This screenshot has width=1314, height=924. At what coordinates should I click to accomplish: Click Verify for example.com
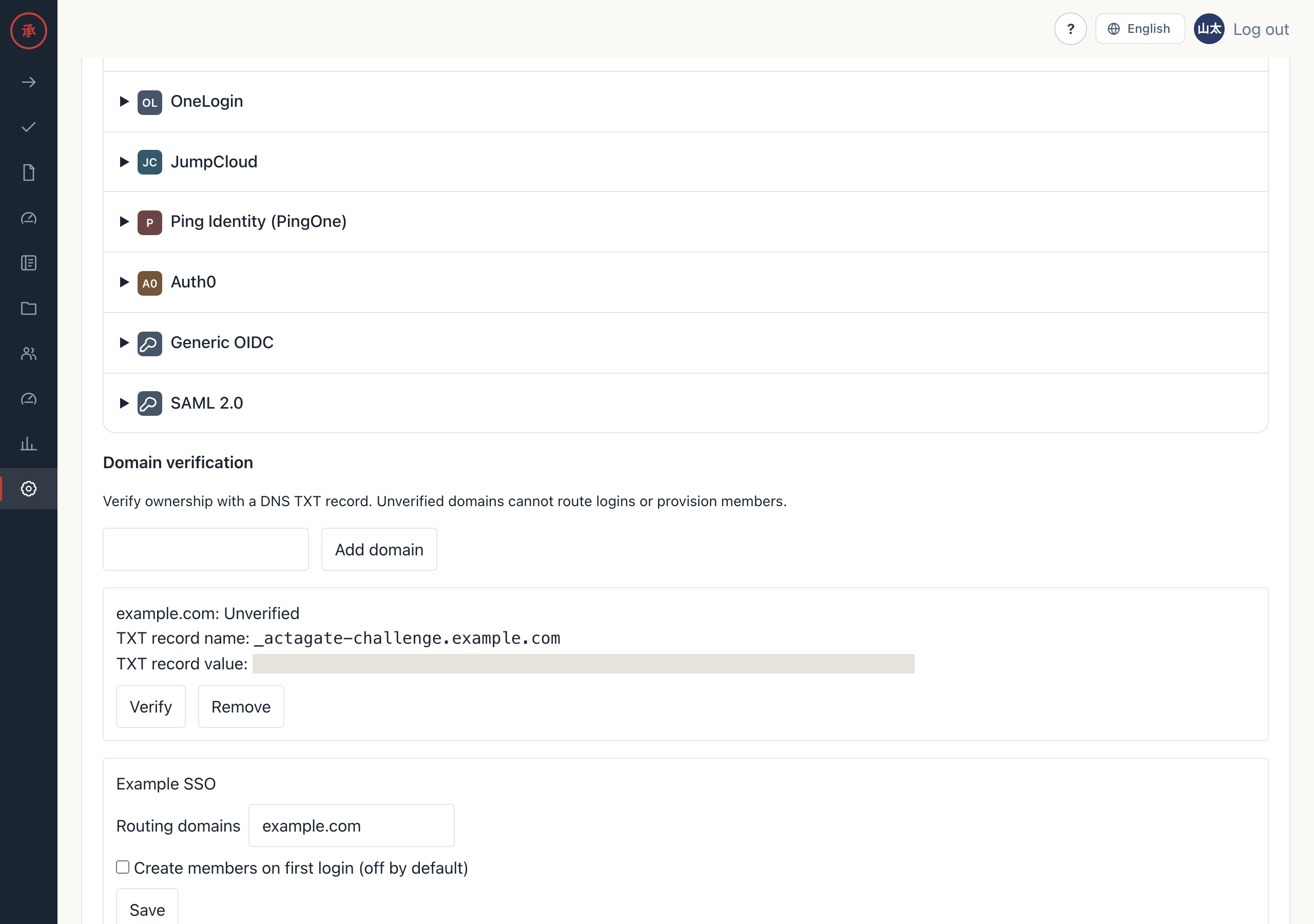click(x=150, y=706)
